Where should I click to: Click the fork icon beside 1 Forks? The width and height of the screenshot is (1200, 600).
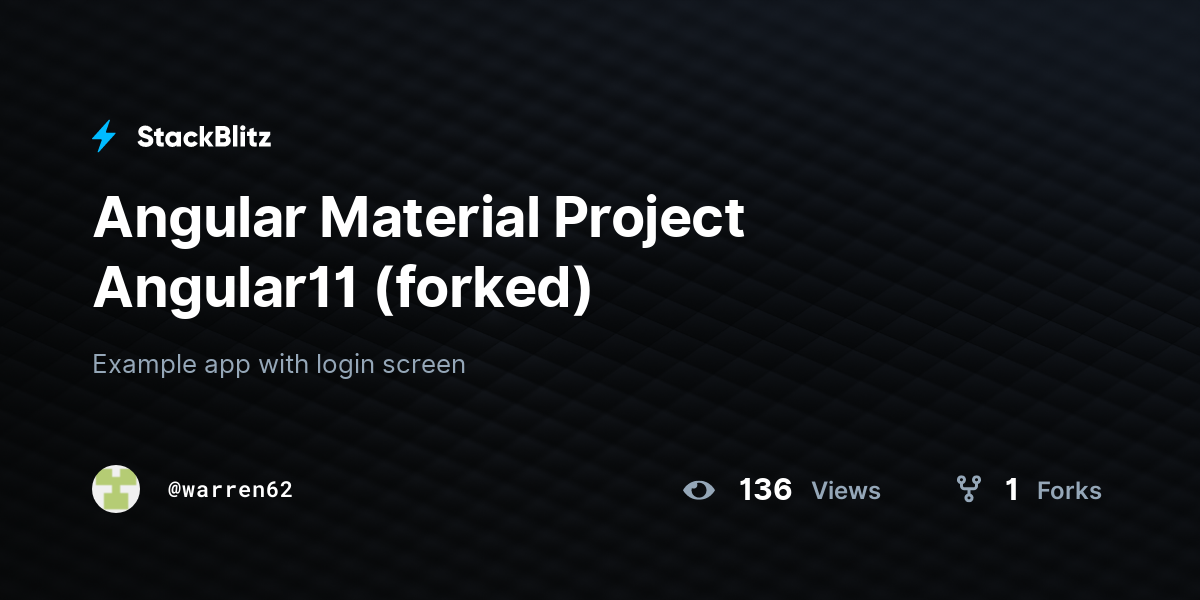968,489
